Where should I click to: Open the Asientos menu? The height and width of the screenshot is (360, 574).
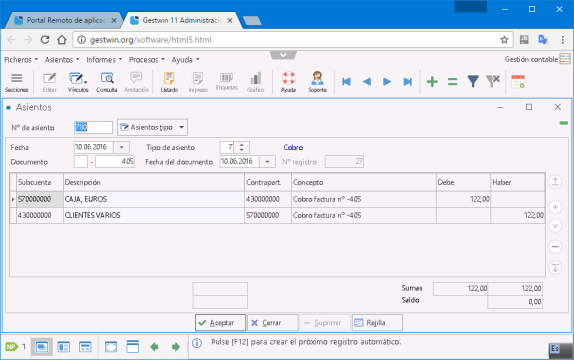tap(62, 59)
